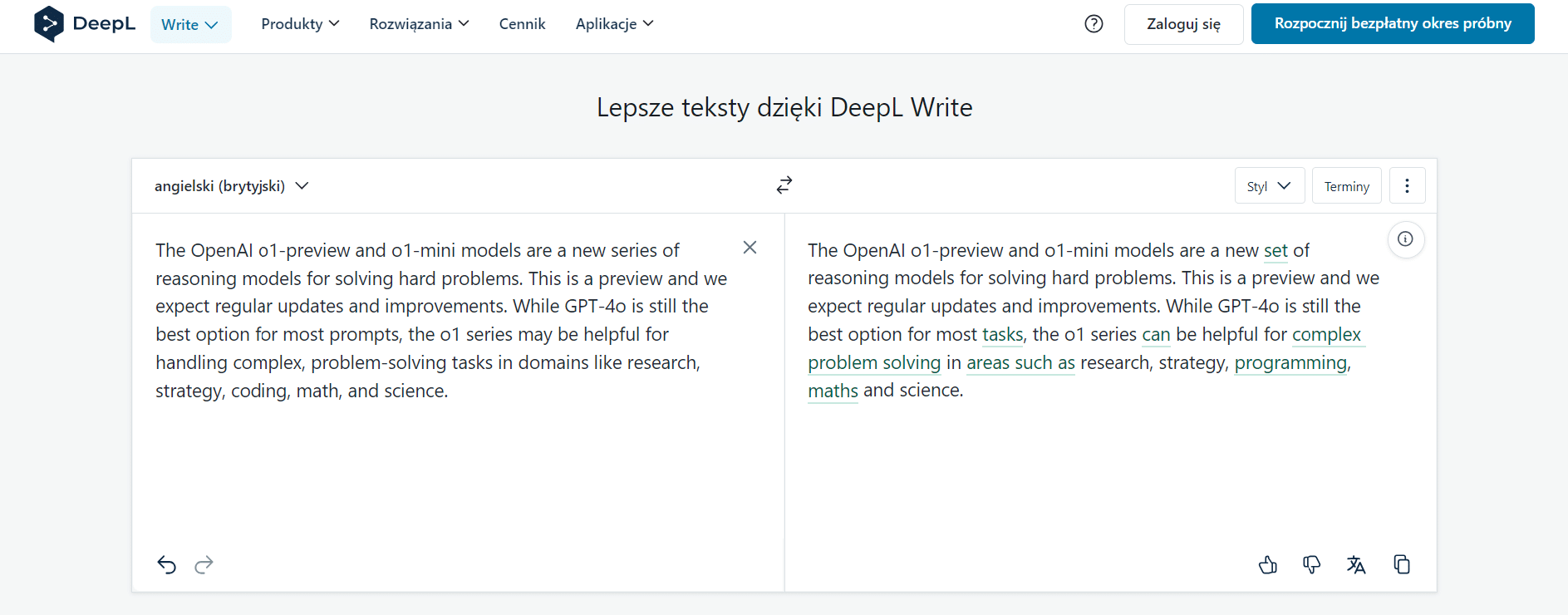
Task: Expand the Rozwiązania menu
Action: 419,24
